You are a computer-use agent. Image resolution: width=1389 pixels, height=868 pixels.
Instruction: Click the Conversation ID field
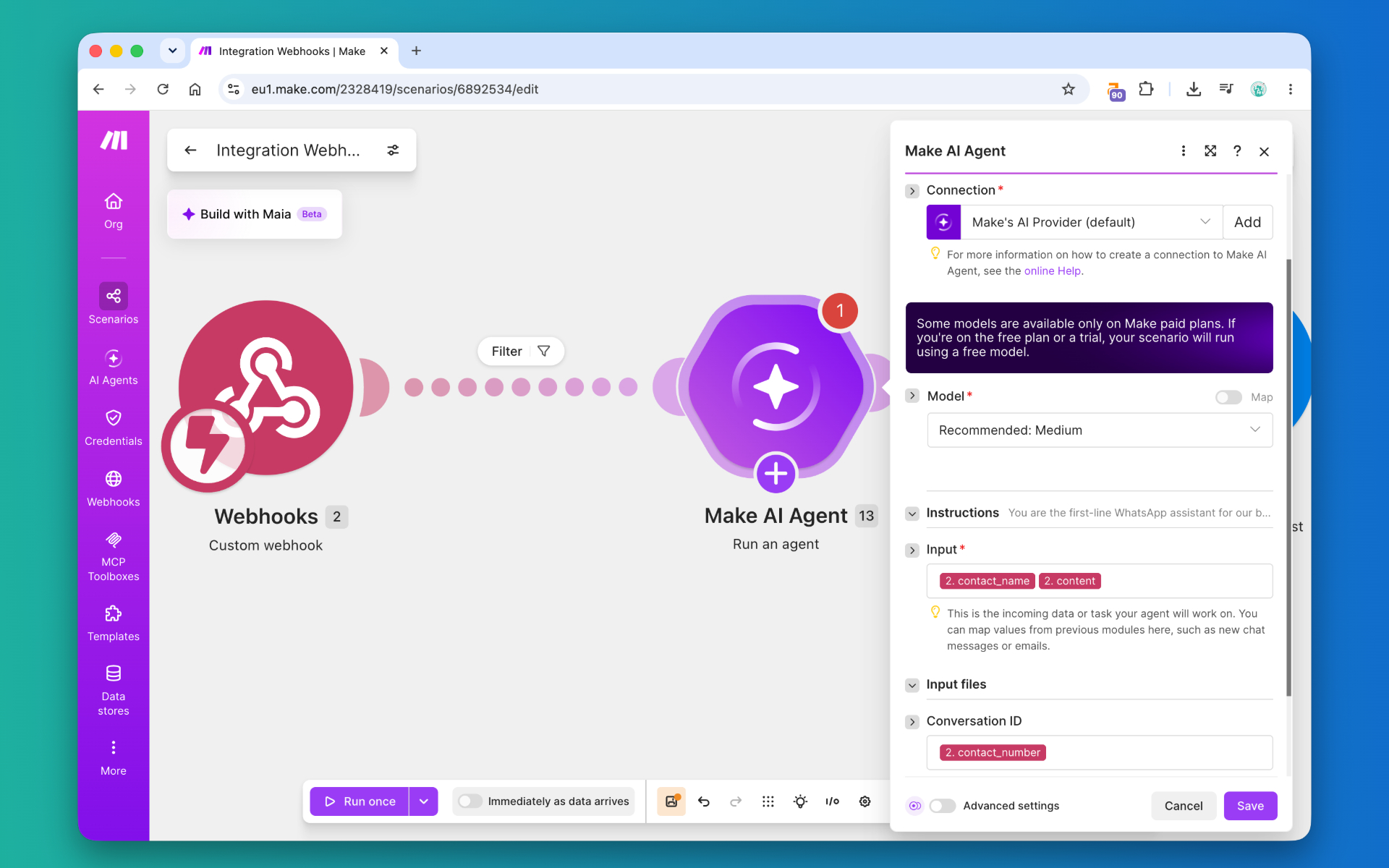pos(1100,752)
